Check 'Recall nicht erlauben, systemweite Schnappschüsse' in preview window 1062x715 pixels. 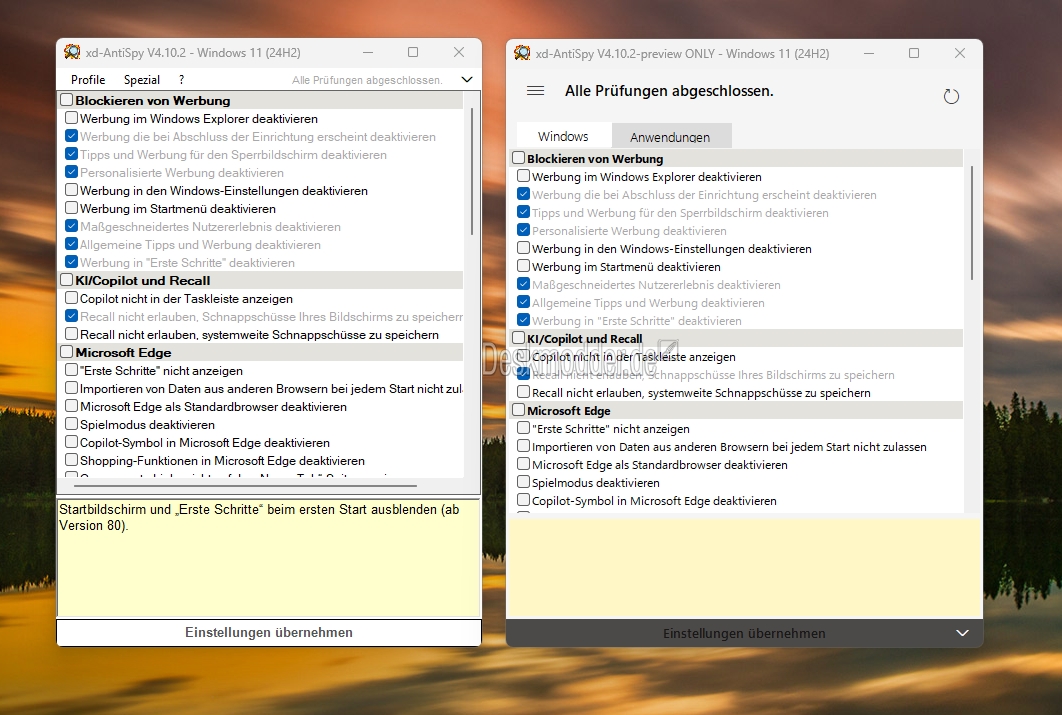pyautogui.click(x=523, y=391)
